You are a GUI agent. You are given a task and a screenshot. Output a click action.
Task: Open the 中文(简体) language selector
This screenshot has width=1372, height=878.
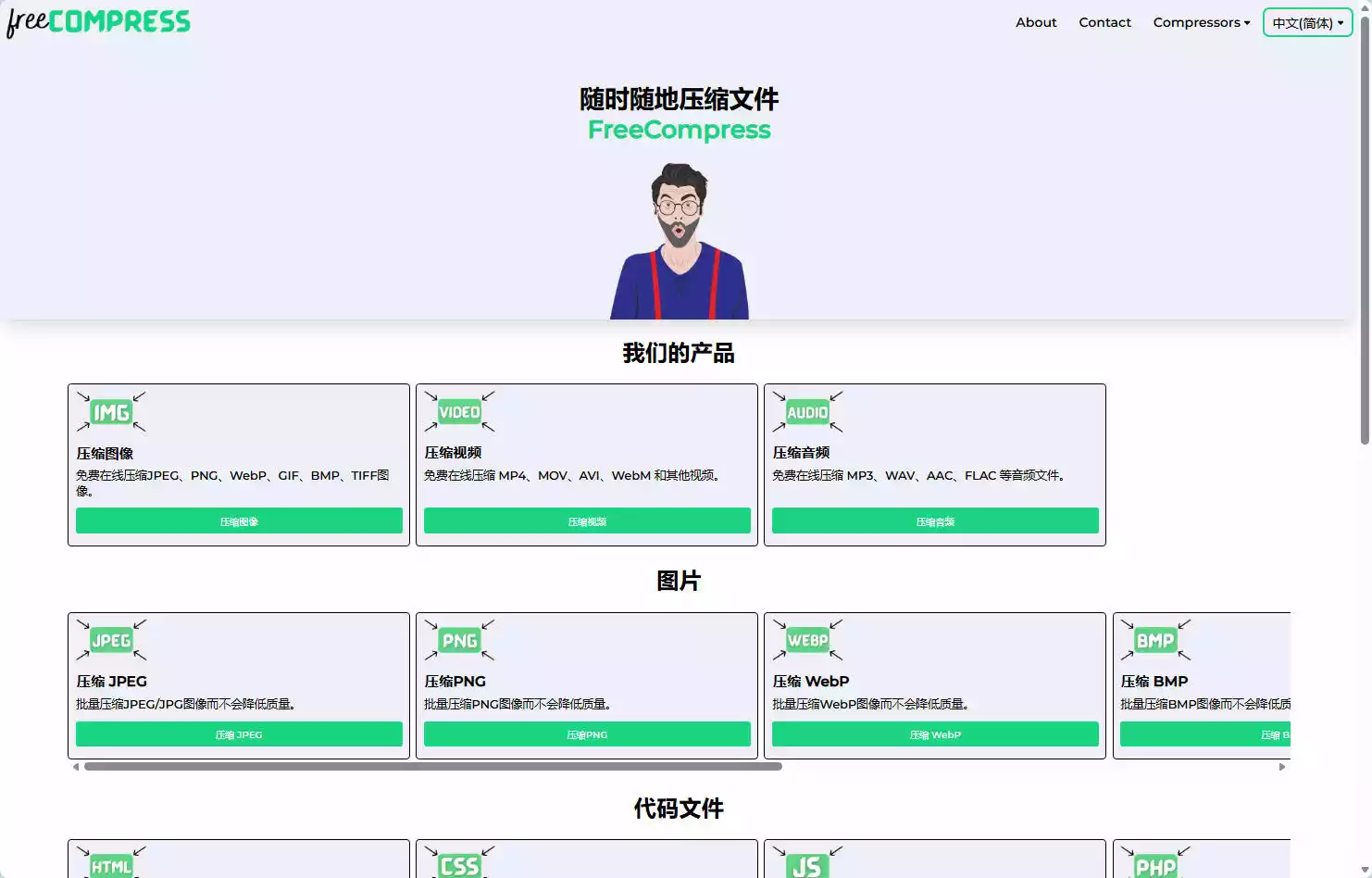(1307, 22)
